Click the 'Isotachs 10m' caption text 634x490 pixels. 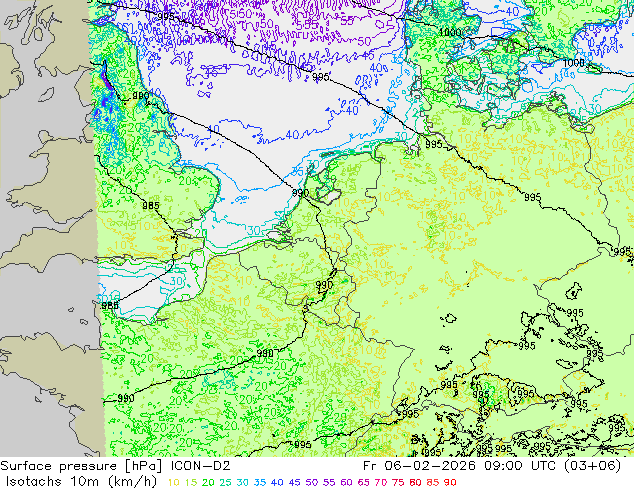coord(54,482)
